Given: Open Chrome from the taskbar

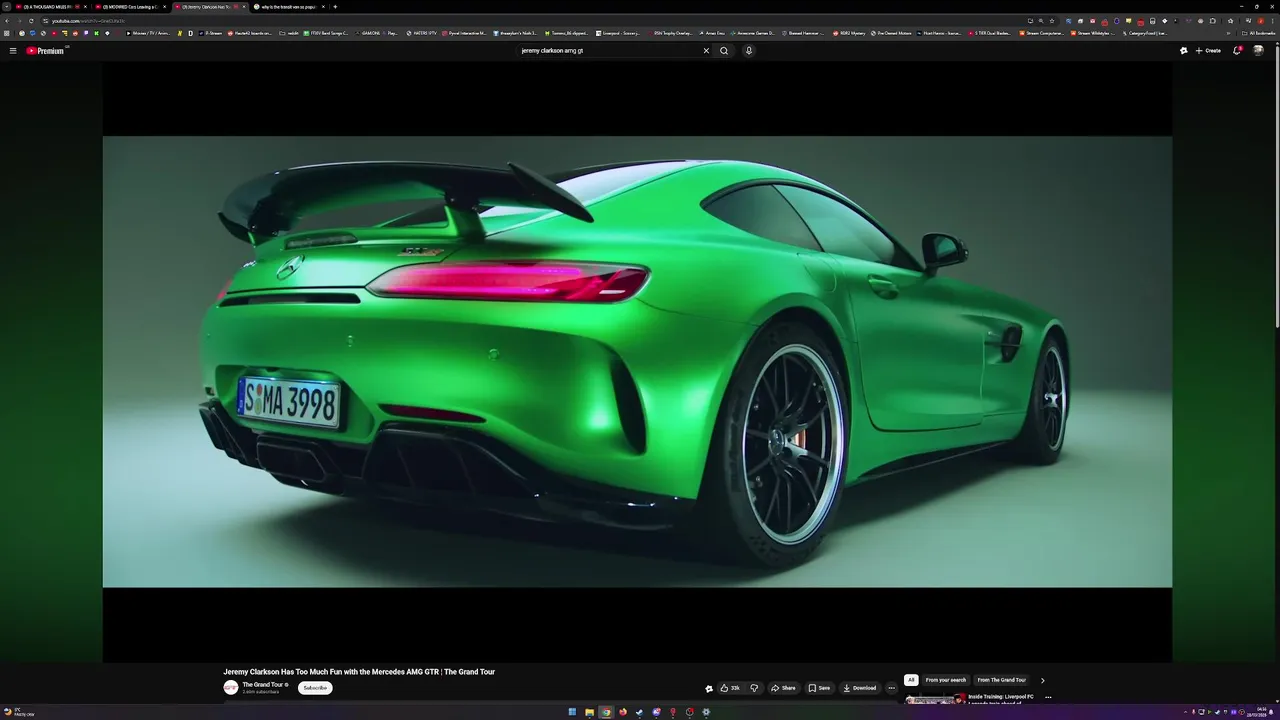Looking at the screenshot, I should coord(606,712).
